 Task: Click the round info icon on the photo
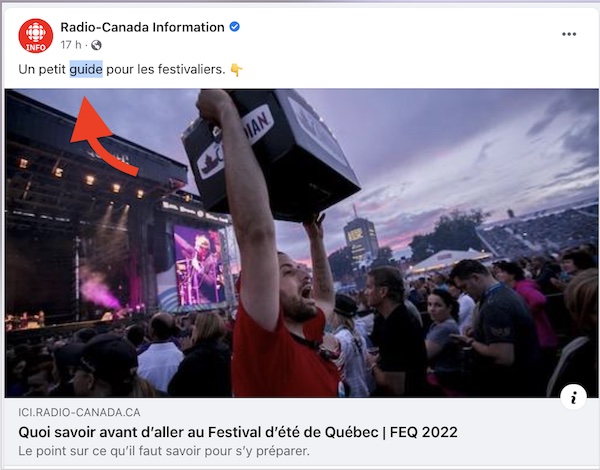pyautogui.click(x=573, y=397)
